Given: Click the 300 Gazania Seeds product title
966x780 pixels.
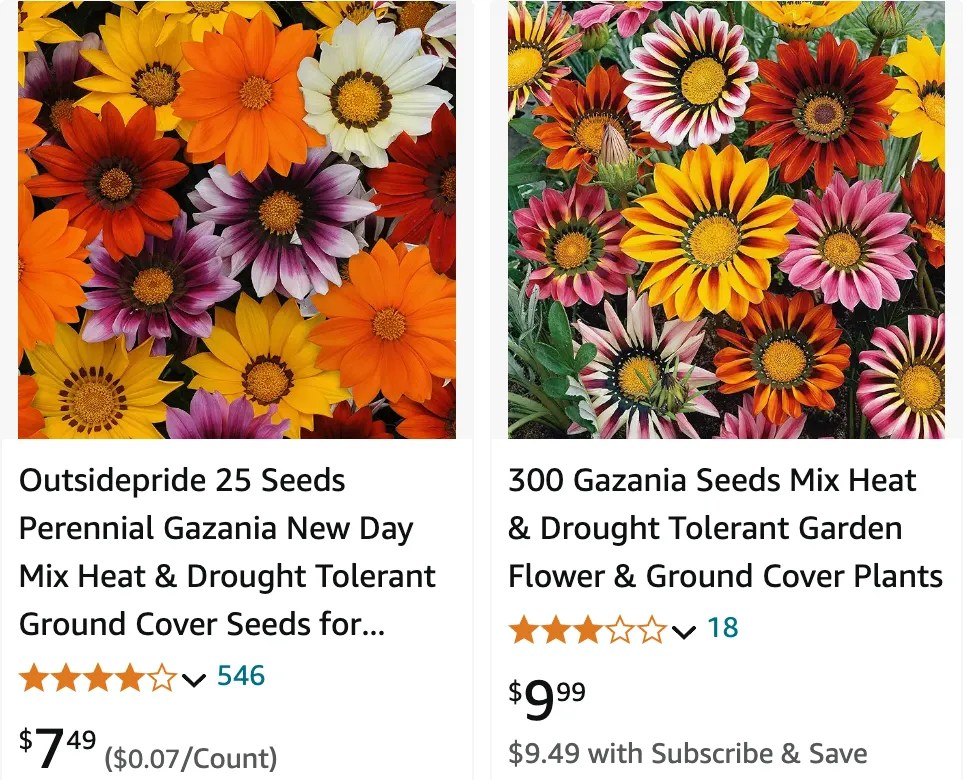Looking at the screenshot, I should (x=726, y=528).
